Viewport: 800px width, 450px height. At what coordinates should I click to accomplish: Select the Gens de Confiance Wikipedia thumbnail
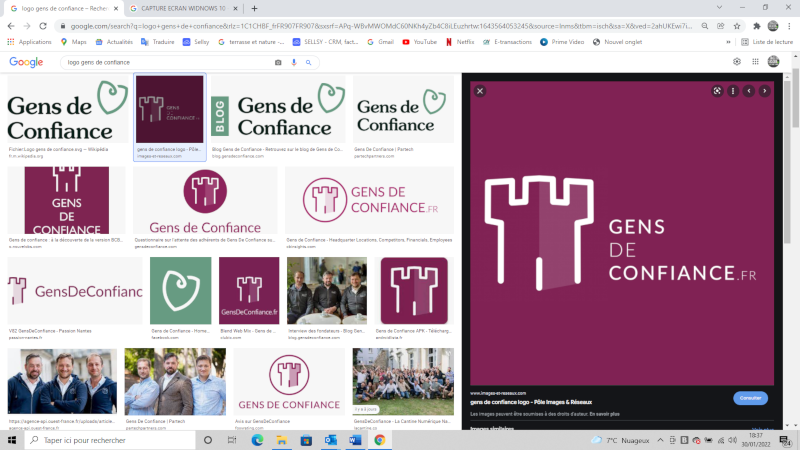(x=69, y=109)
